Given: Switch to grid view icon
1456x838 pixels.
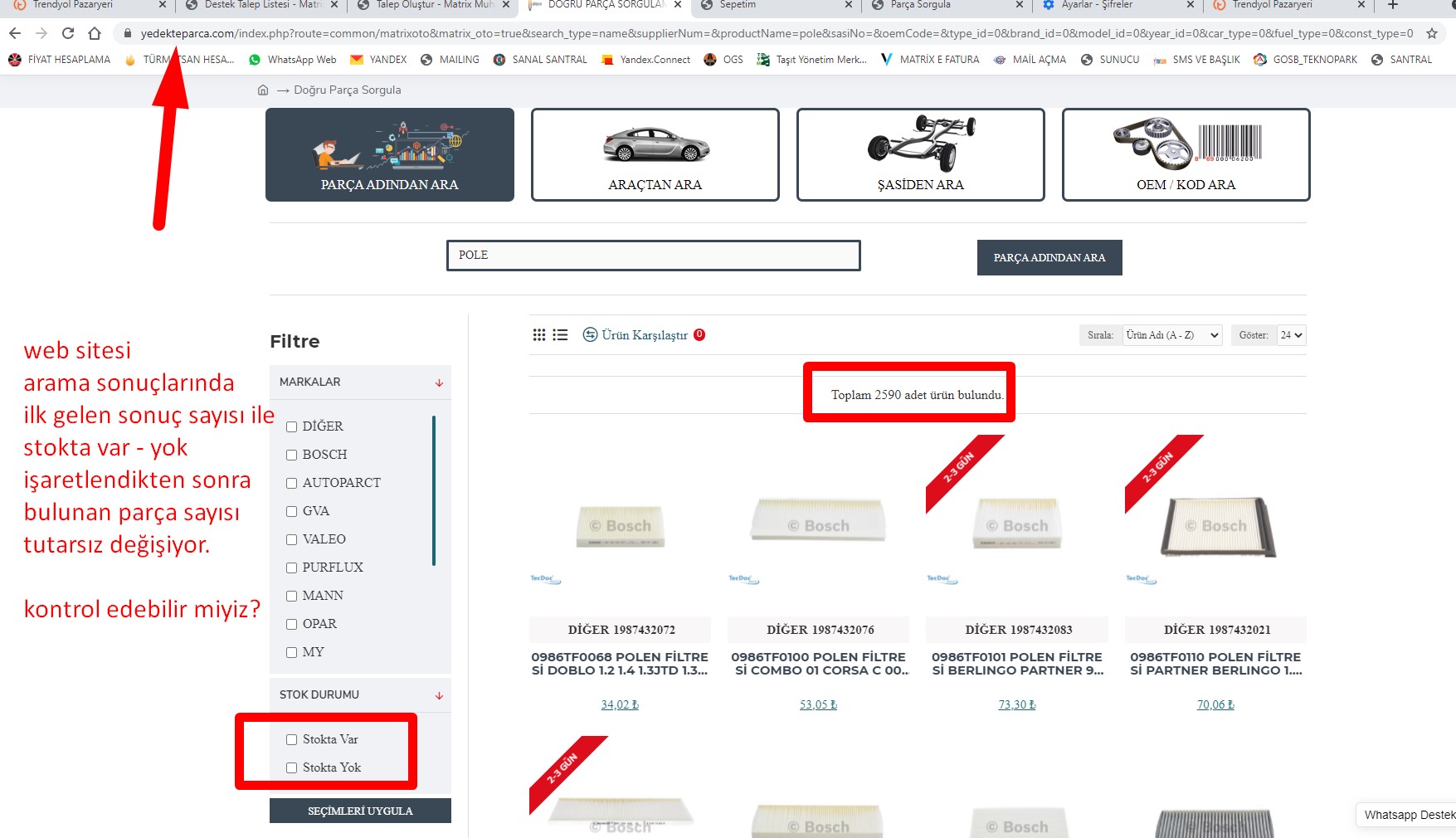Looking at the screenshot, I should 539,335.
